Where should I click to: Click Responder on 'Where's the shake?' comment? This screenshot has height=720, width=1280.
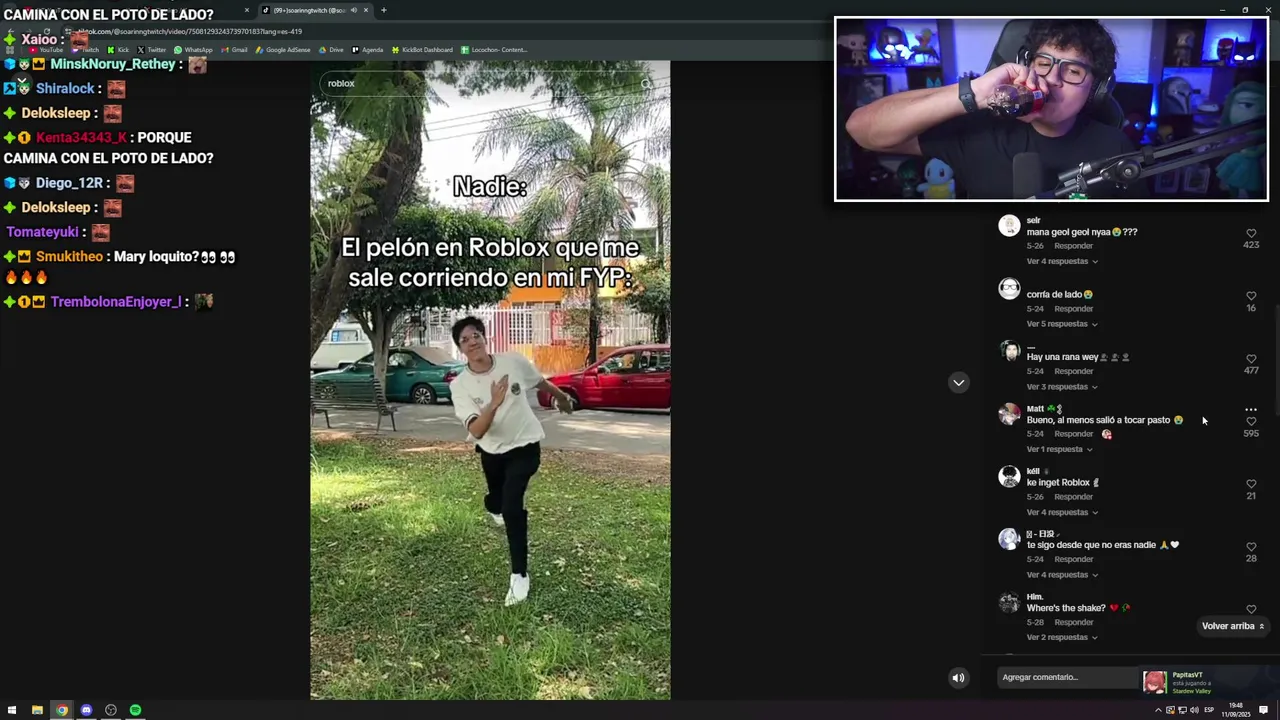(1073, 622)
